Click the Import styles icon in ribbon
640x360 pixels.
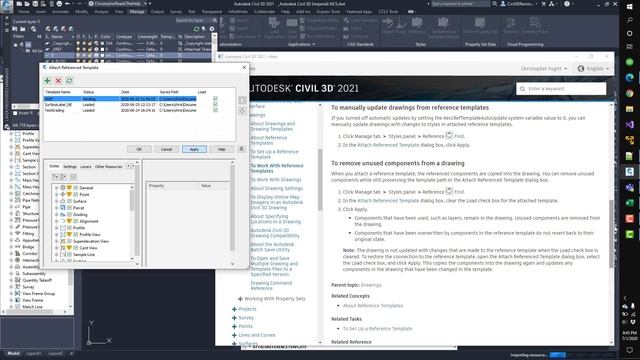(x=387, y=24)
